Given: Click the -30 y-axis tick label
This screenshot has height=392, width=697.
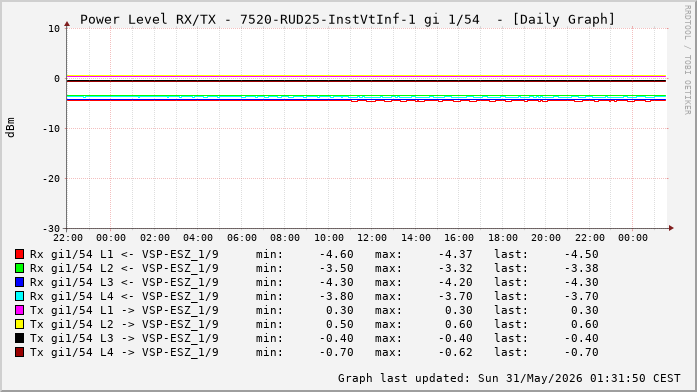Looking at the screenshot, I should (51, 229).
